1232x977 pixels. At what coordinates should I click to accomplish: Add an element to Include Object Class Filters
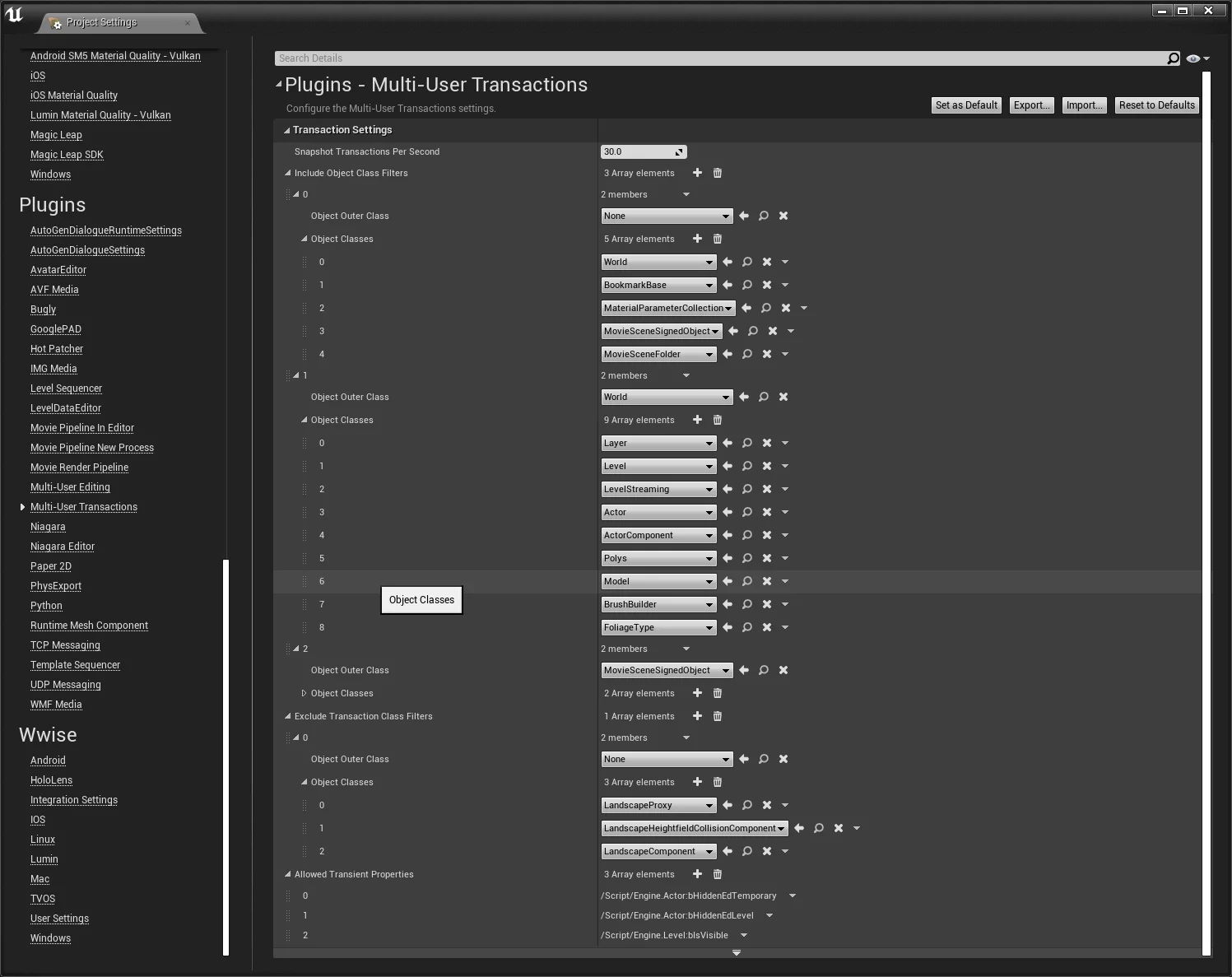pyautogui.click(x=697, y=173)
